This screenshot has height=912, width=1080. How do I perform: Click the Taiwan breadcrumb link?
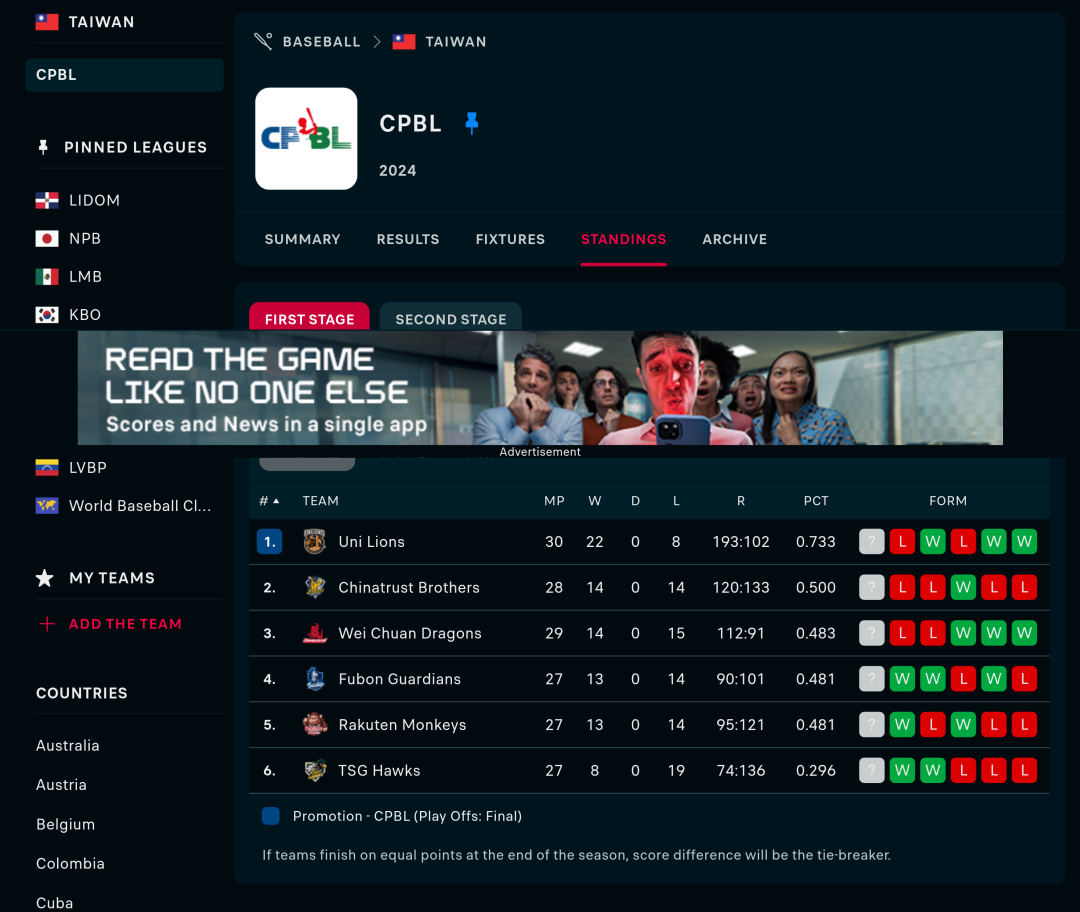pos(455,41)
